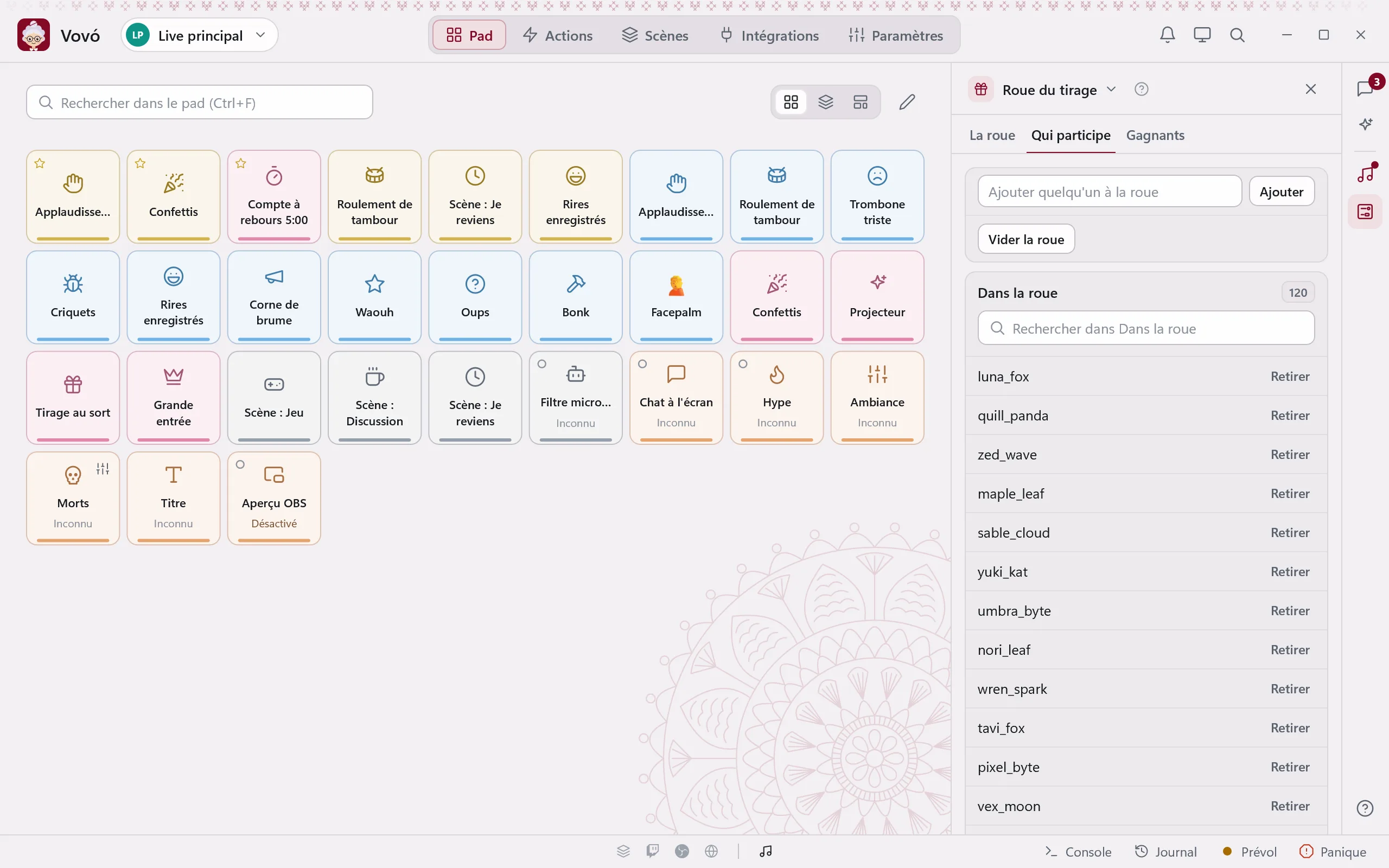Switch pad to stacked rows view icon
The width and height of the screenshot is (1389, 868).
point(861,102)
